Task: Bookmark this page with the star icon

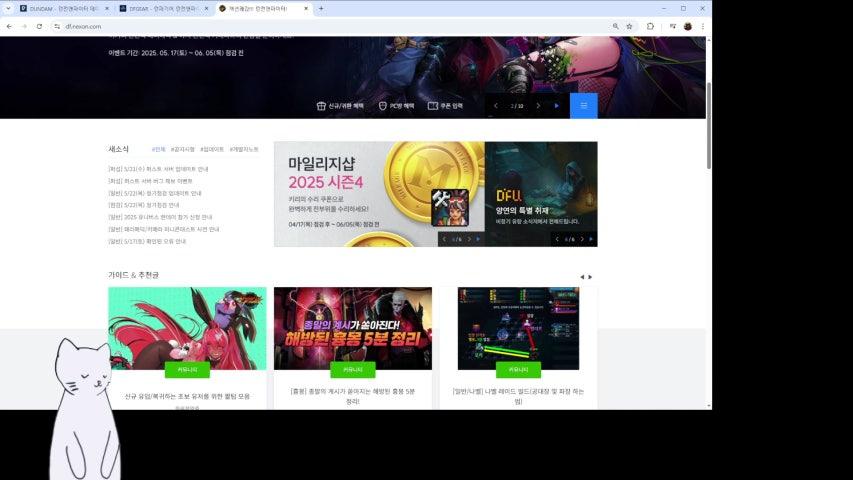Action: click(629, 26)
